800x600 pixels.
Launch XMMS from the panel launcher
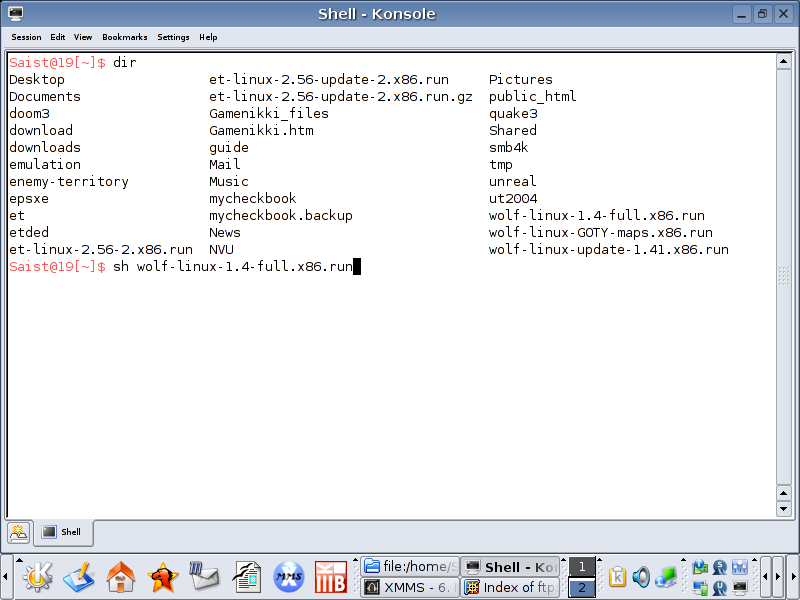(289, 577)
